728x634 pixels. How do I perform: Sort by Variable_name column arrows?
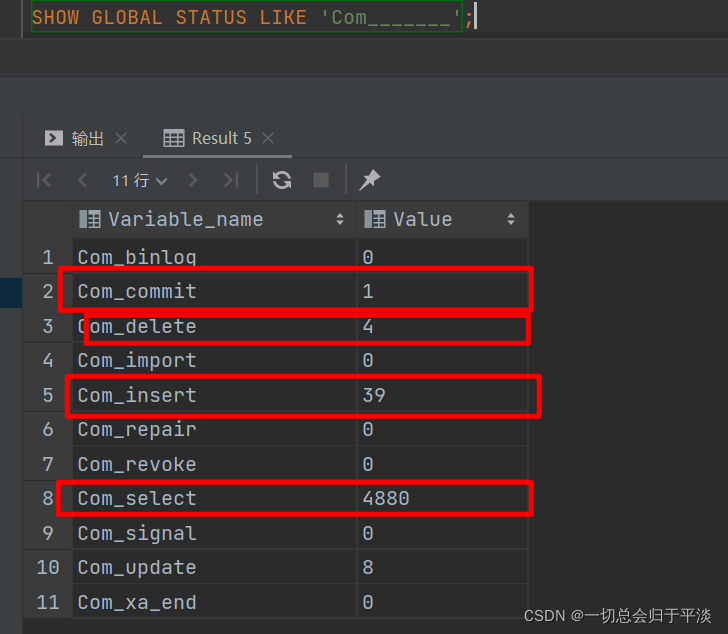(x=340, y=220)
